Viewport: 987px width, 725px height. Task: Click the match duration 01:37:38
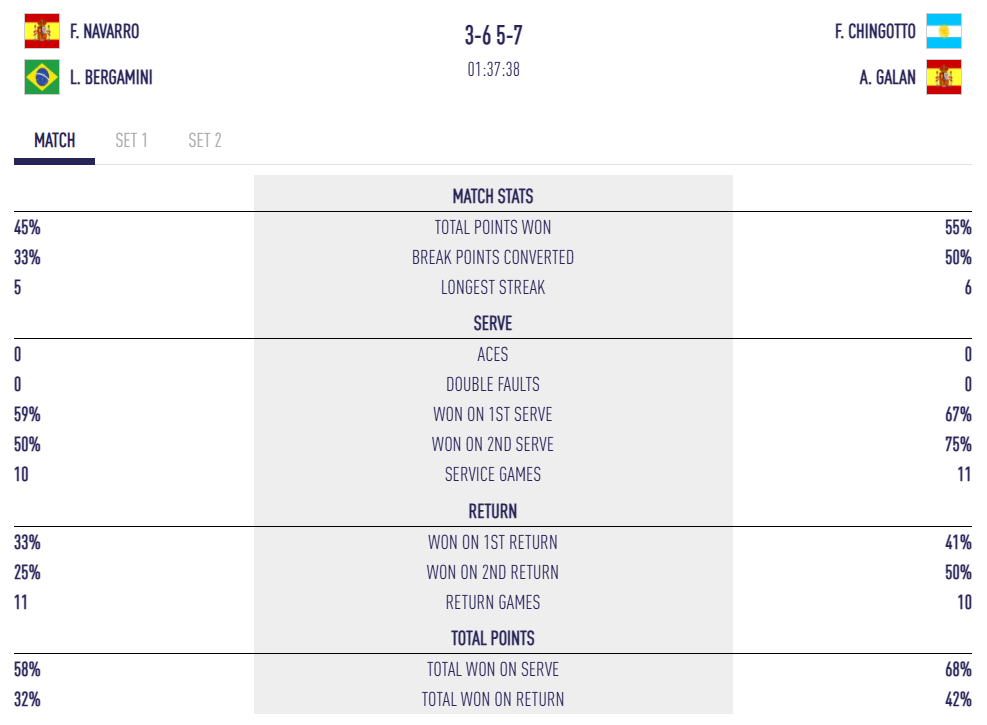pyautogui.click(x=493, y=70)
